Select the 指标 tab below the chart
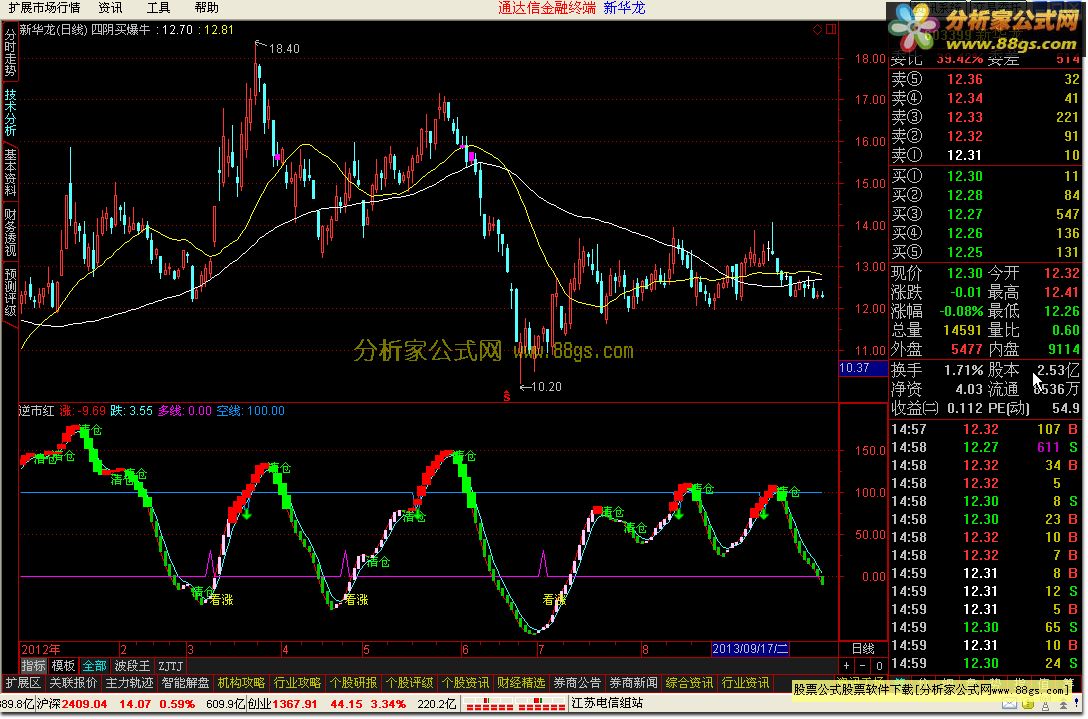Viewport: 1088px width, 719px height. [x=33, y=666]
